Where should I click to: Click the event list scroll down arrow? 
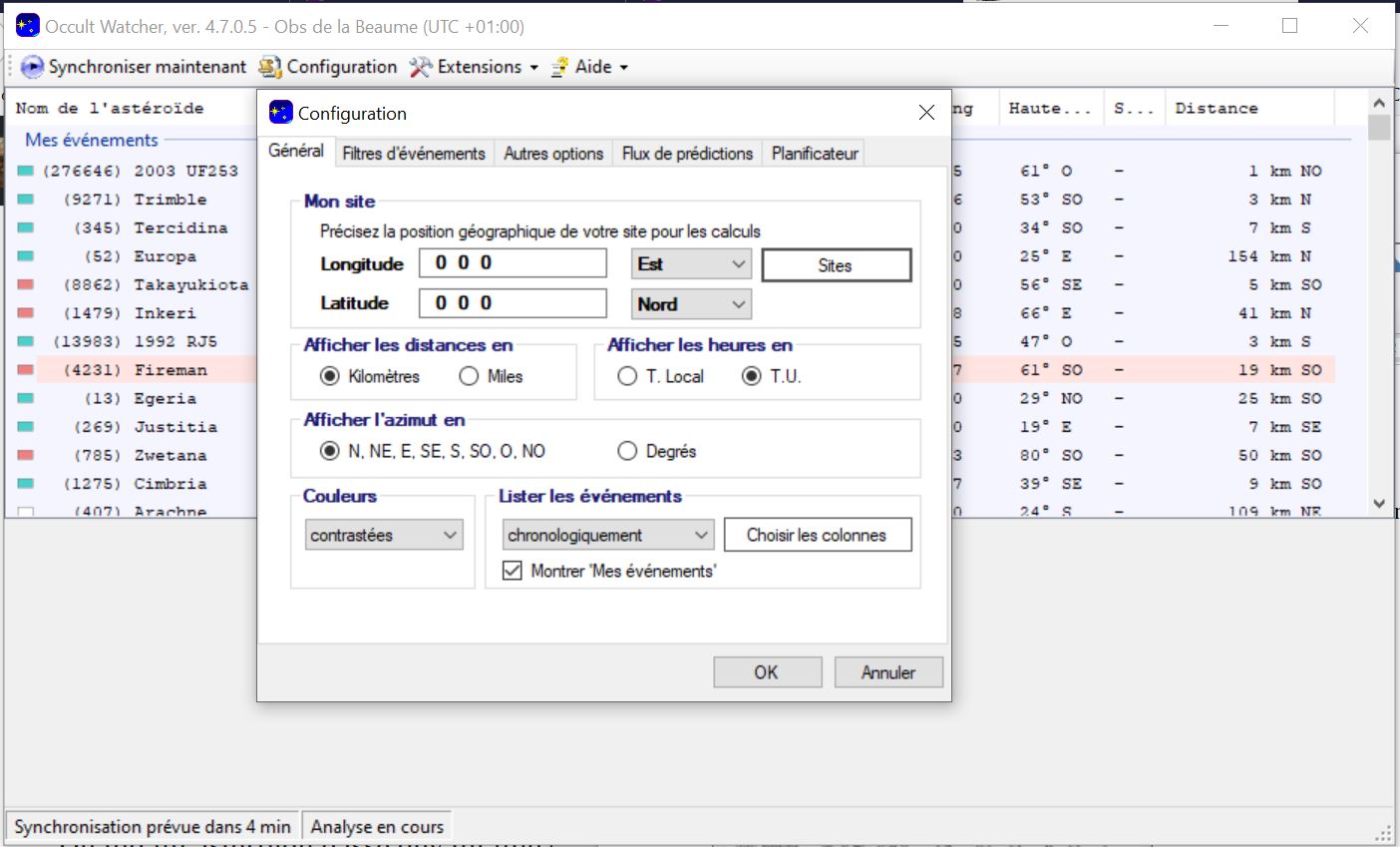[x=1379, y=505]
